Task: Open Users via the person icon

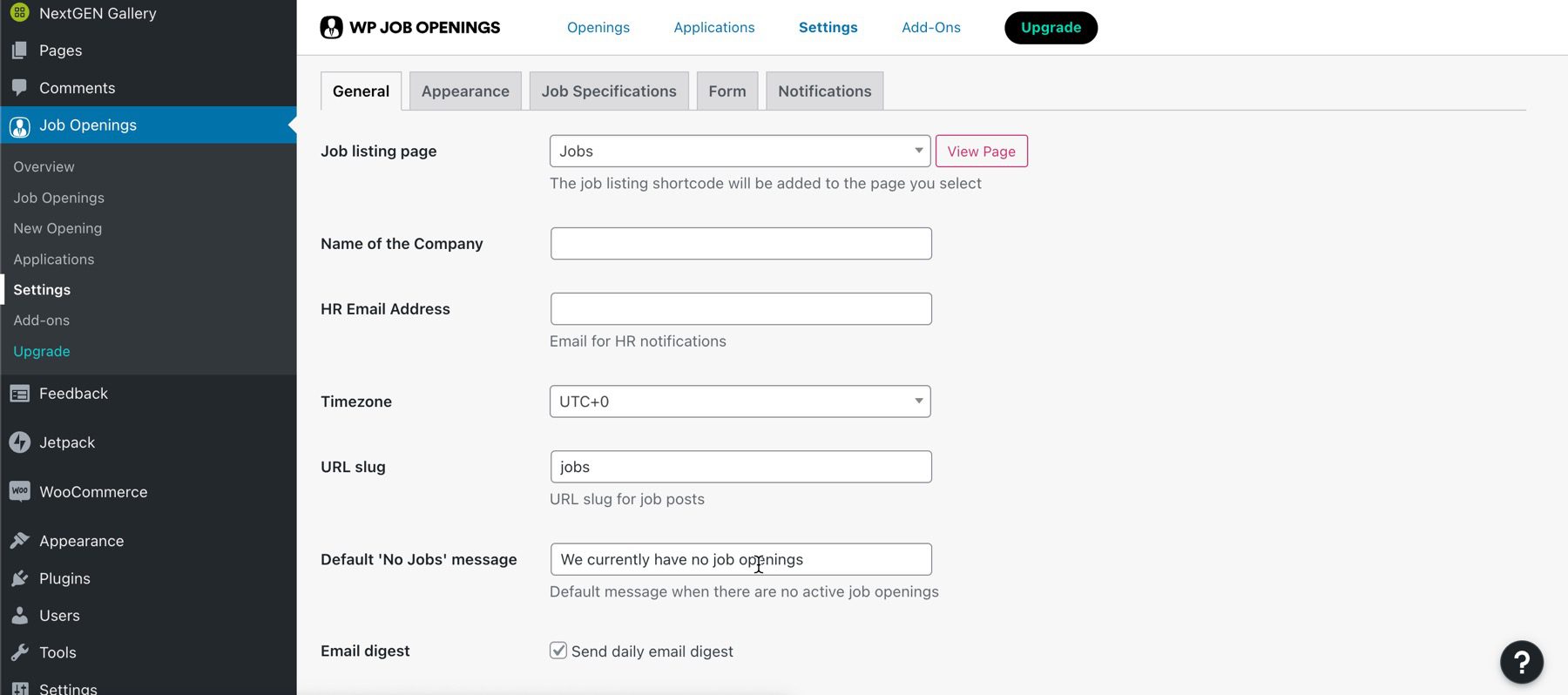Action: (18, 615)
